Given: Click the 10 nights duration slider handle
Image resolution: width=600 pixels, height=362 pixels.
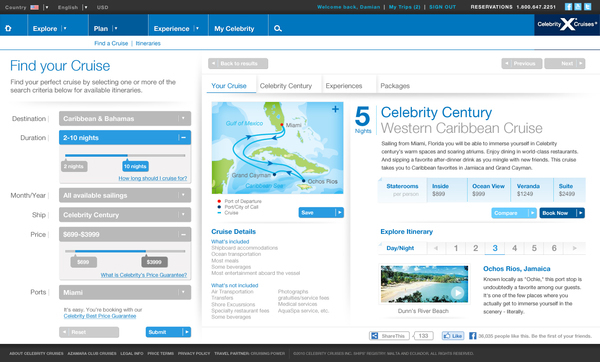Looking at the screenshot, I should pyautogui.click(x=135, y=166).
